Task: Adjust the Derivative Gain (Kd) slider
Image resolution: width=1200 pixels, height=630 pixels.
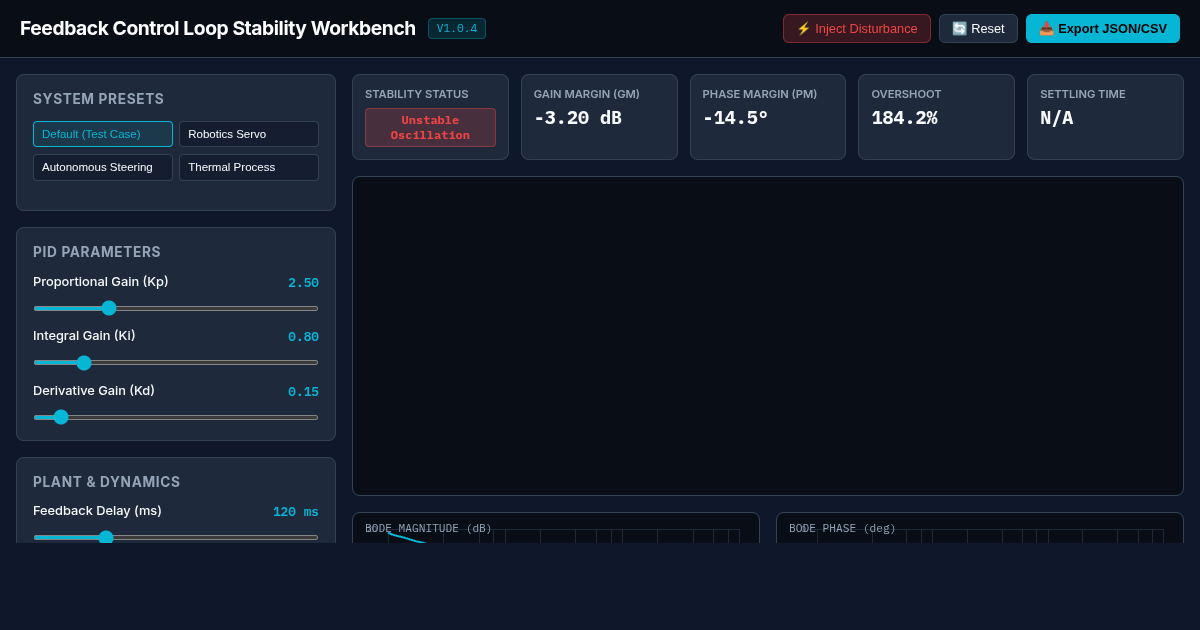Action: coord(176,417)
